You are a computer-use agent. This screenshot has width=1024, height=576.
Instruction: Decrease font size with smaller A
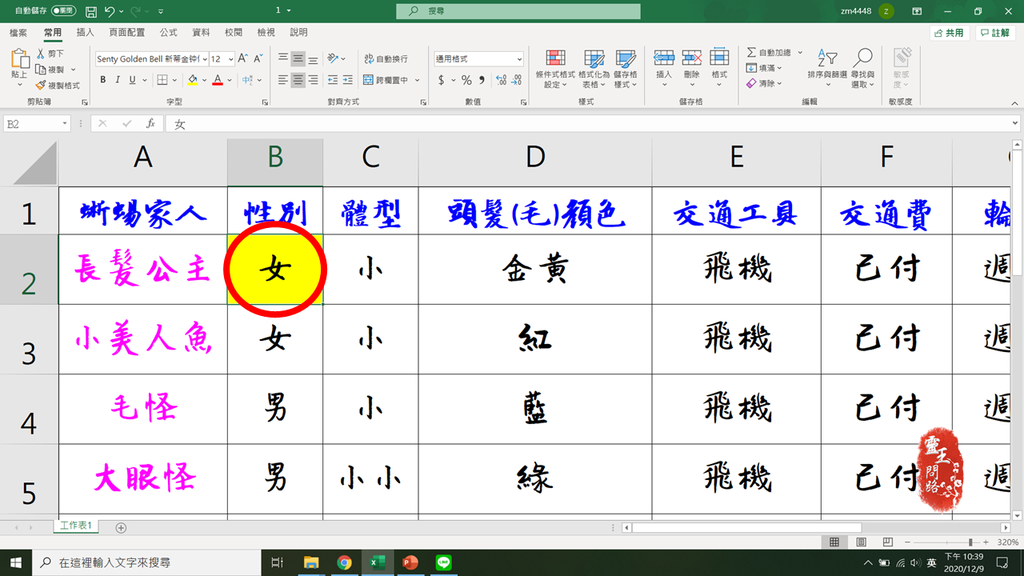[258, 58]
